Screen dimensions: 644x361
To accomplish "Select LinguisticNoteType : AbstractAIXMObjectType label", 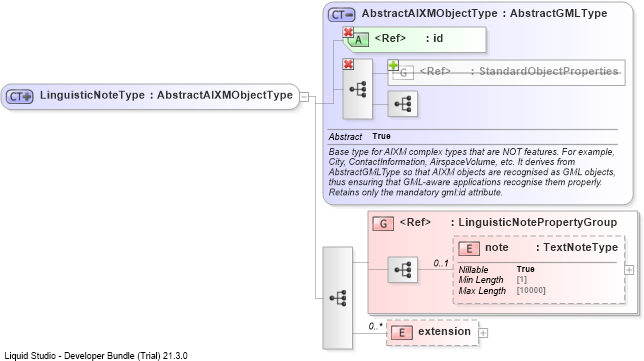I will (166, 95).
